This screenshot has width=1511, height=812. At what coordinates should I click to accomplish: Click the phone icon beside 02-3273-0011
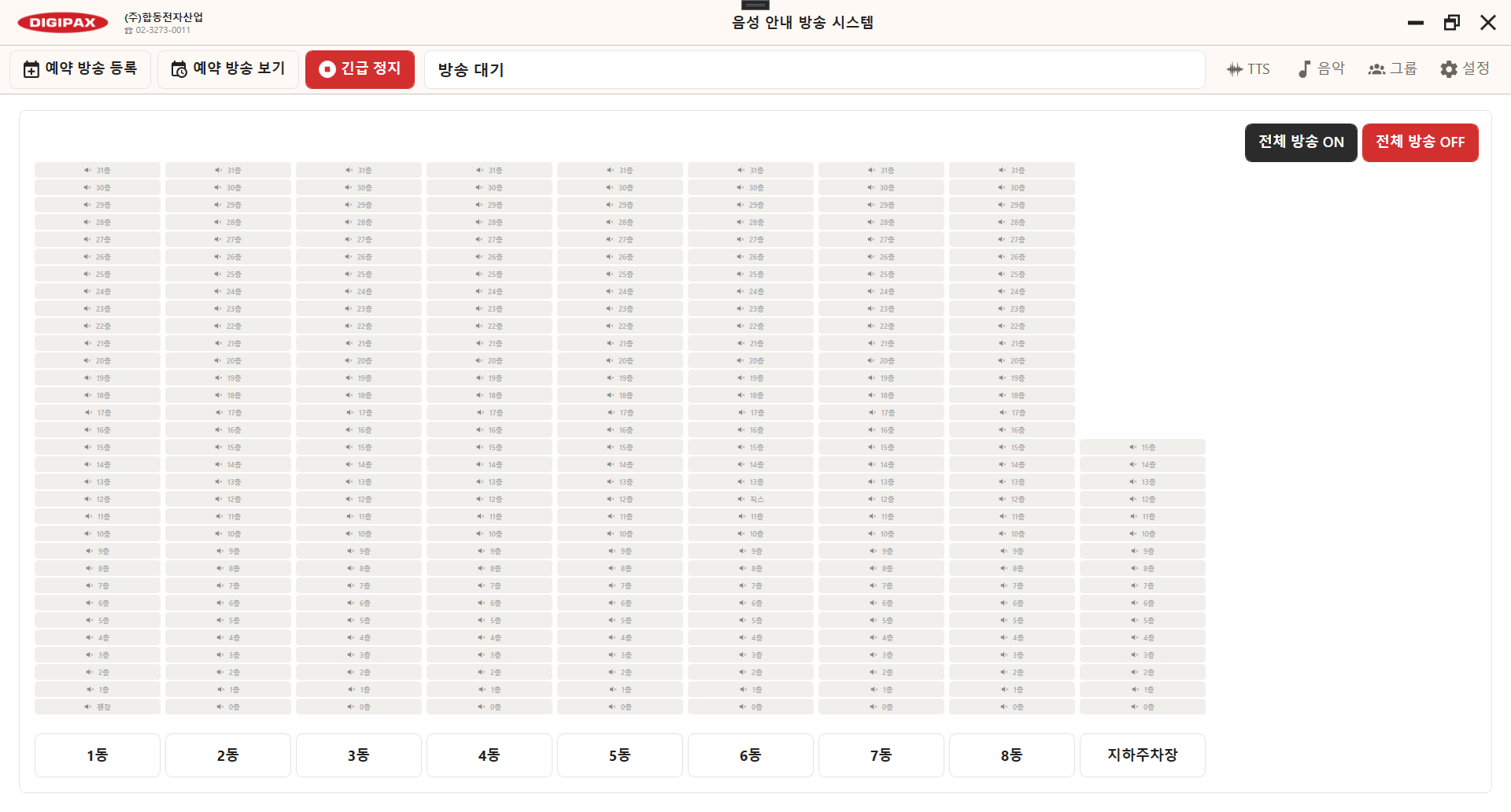coord(128,31)
